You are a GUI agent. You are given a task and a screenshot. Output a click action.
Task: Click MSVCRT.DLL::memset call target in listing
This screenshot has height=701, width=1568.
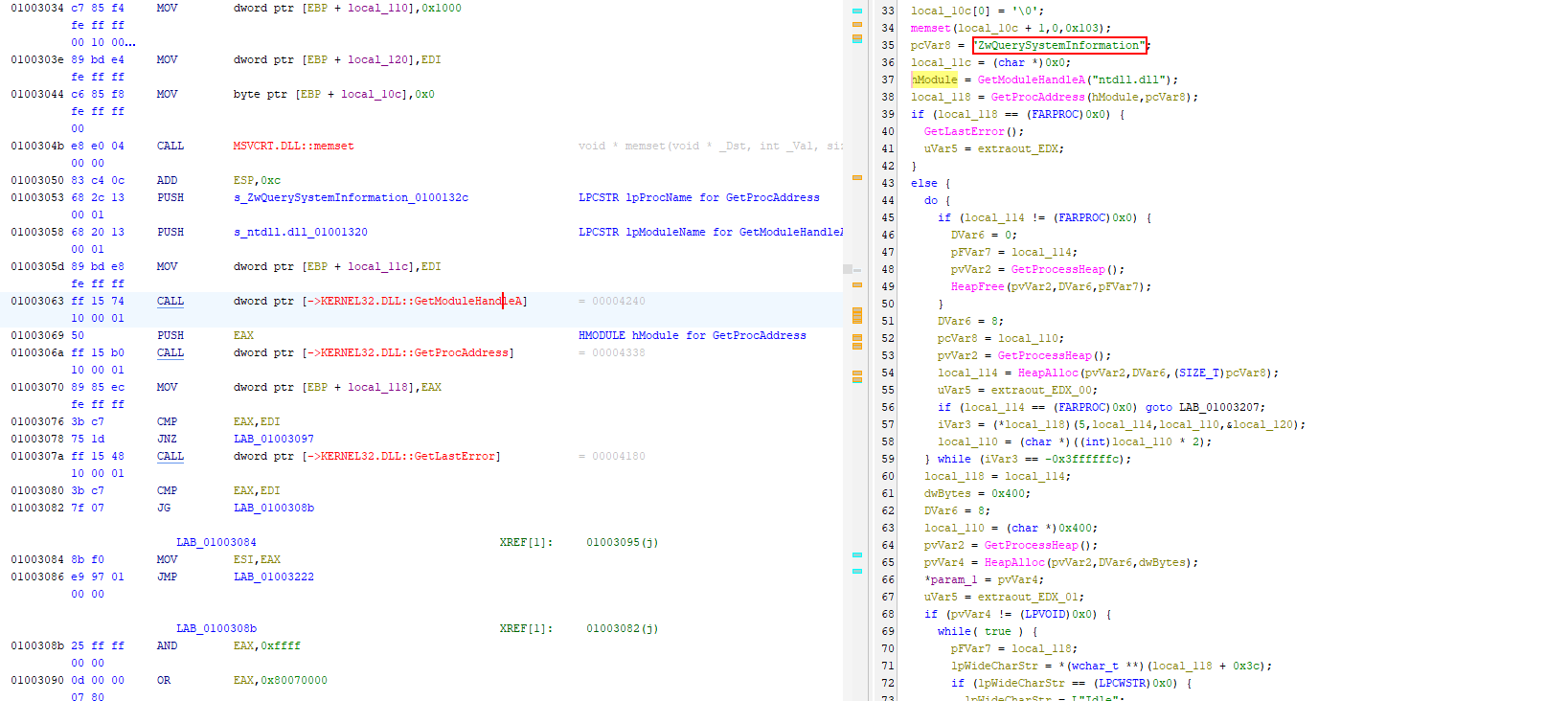pyautogui.click(x=293, y=146)
